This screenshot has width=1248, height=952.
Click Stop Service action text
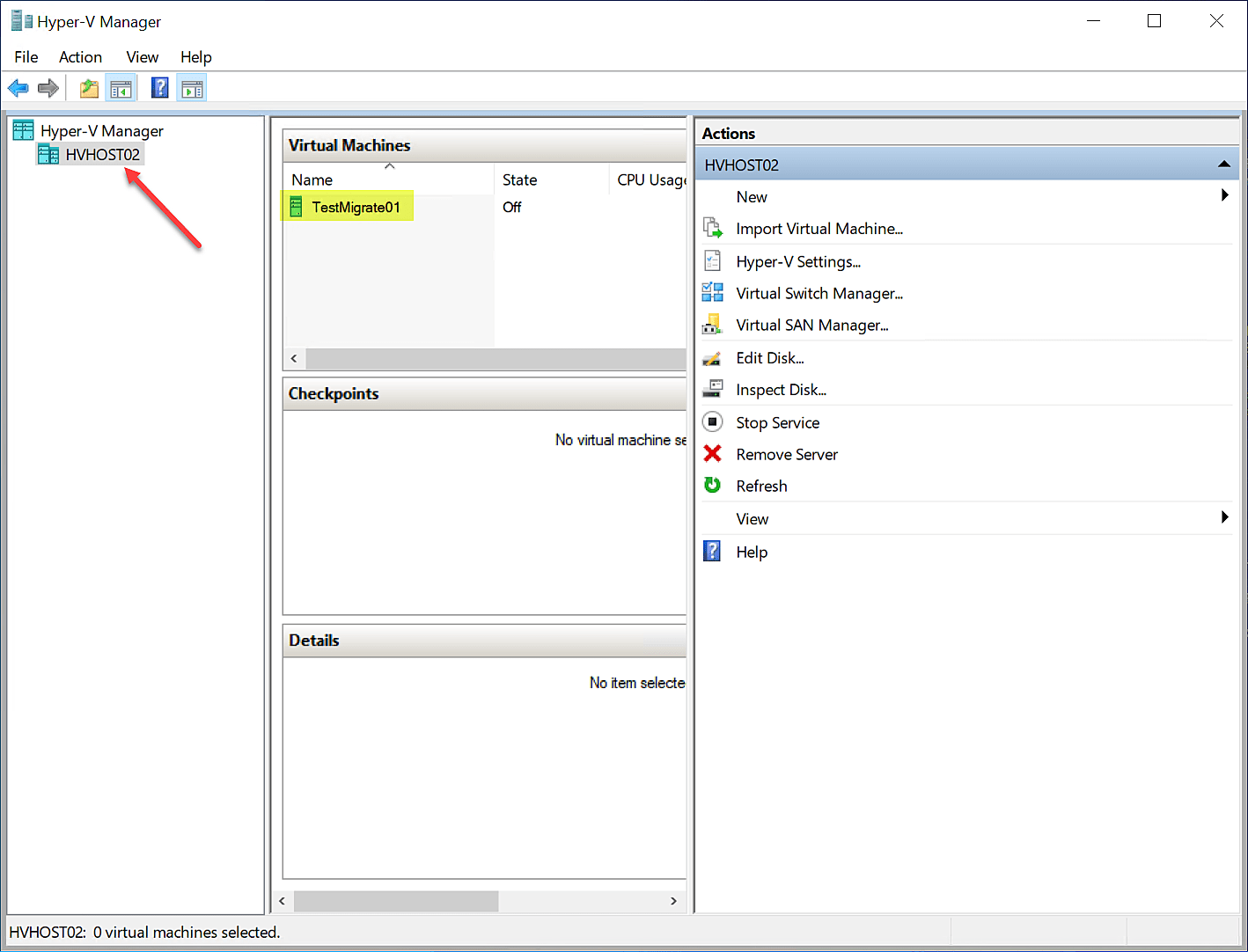click(778, 422)
